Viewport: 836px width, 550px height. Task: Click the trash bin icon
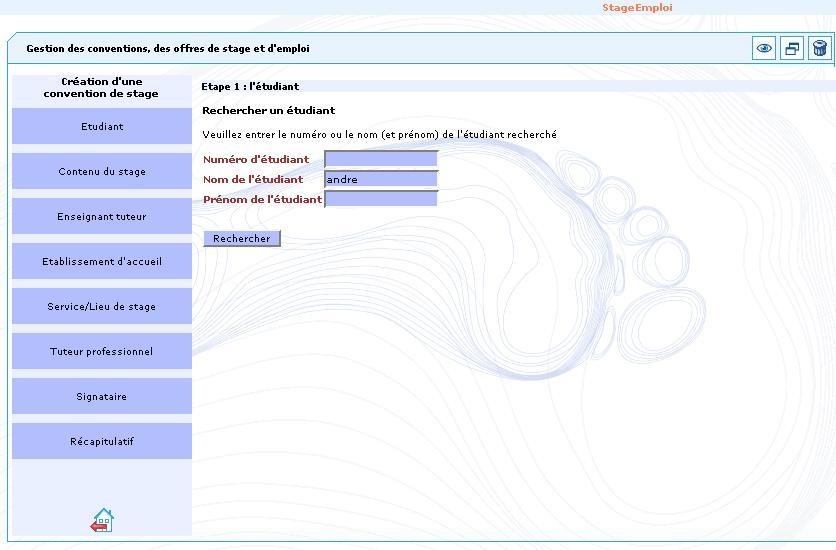(x=819, y=48)
